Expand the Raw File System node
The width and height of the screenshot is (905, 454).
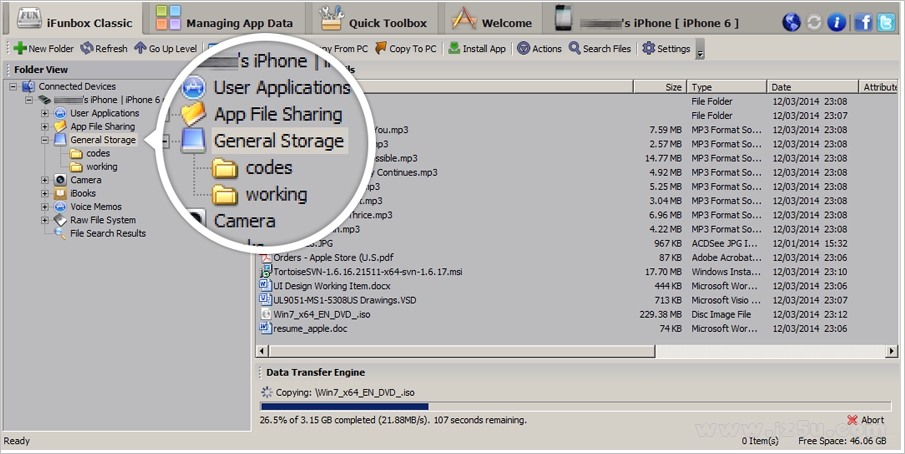45,220
